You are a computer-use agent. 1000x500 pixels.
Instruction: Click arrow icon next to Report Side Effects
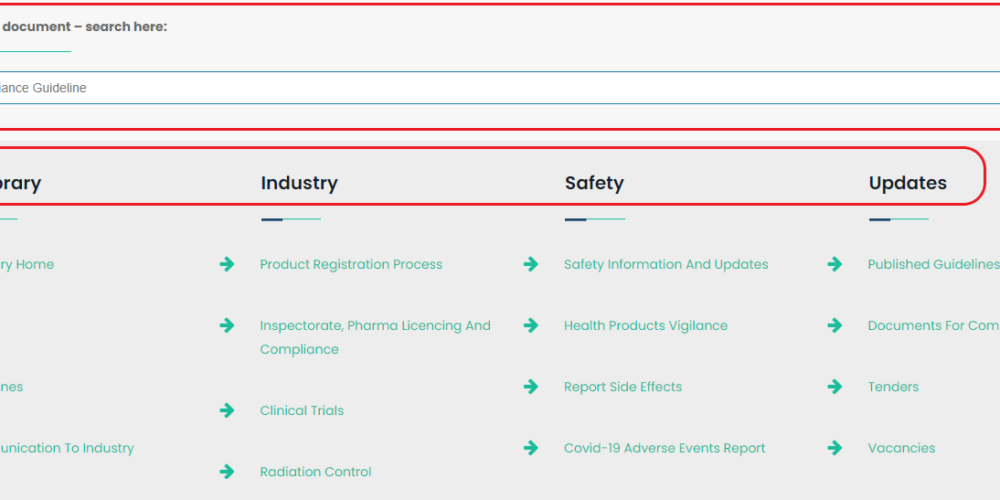point(531,386)
